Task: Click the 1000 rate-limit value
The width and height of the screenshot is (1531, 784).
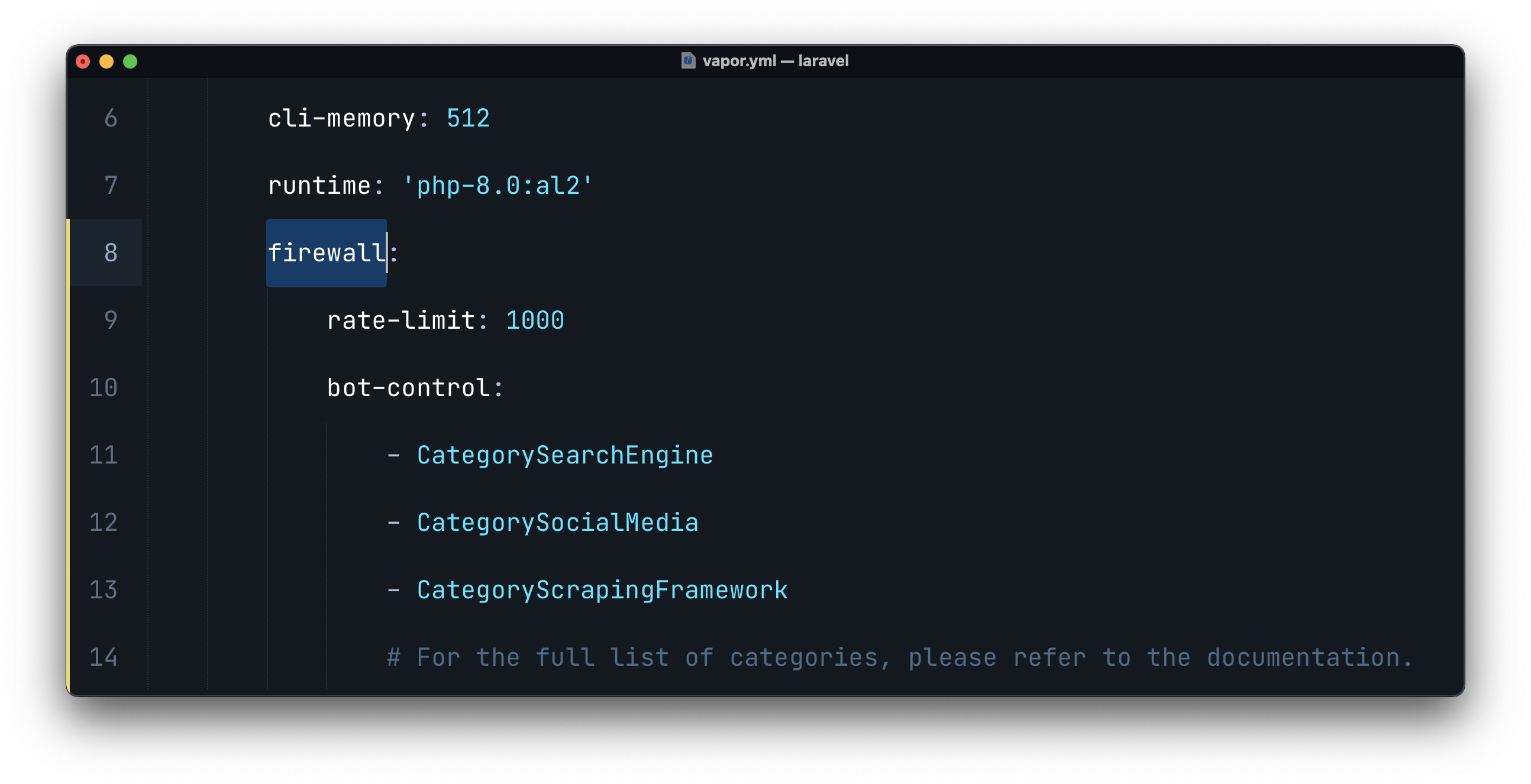Action: pos(535,320)
